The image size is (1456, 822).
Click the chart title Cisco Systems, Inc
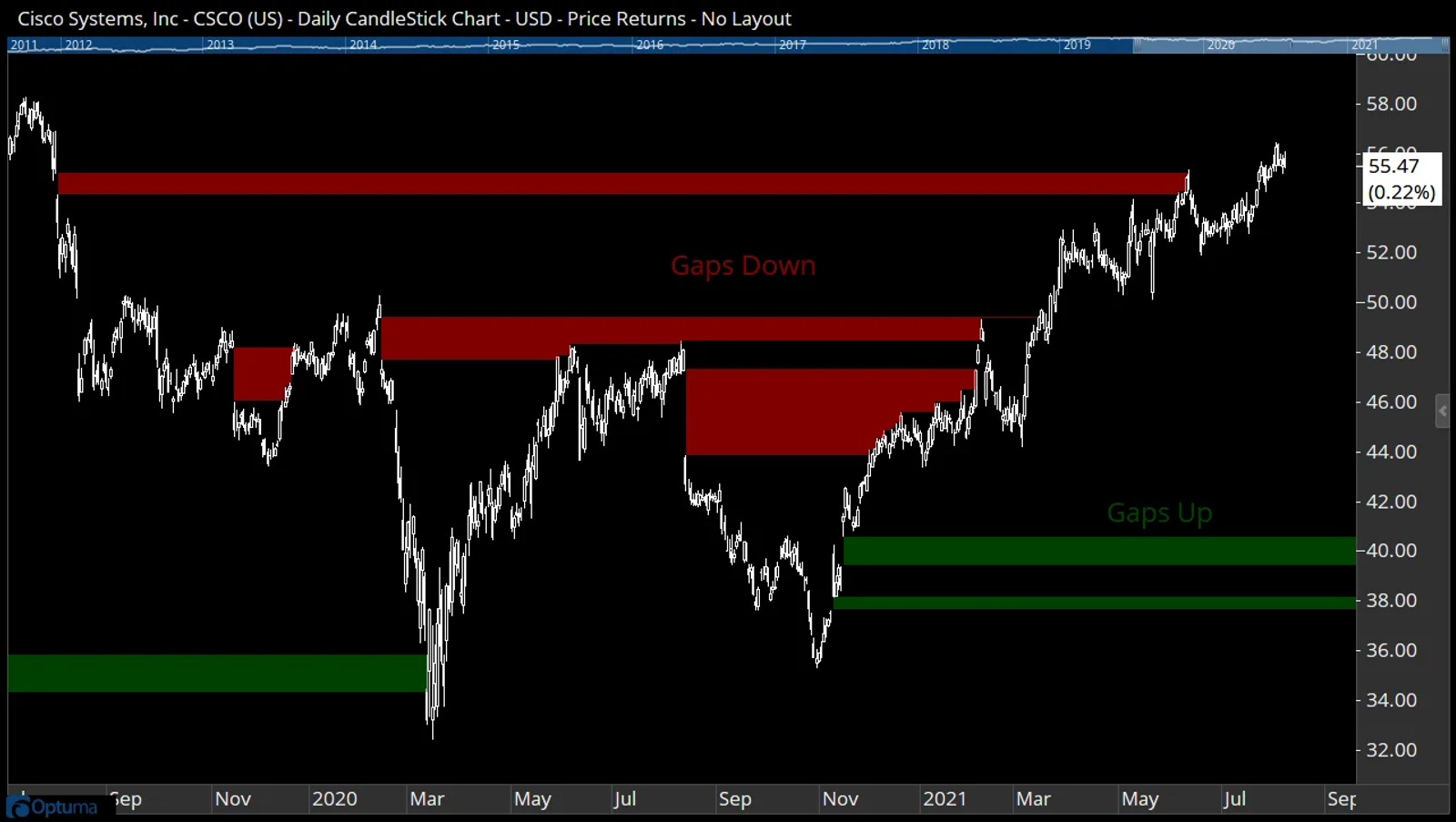click(97, 18)
